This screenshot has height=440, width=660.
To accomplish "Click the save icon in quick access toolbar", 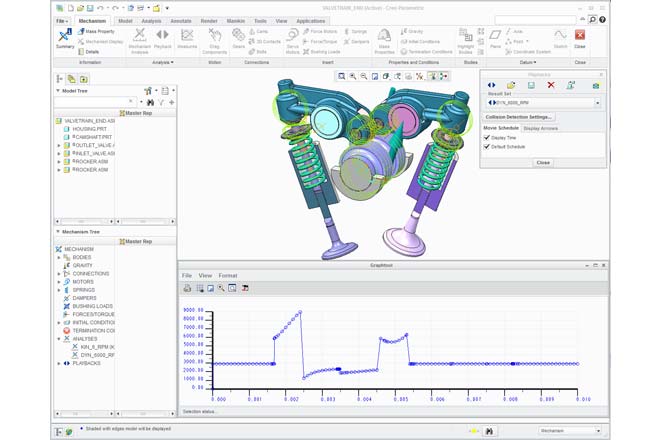I will coord(90,8).
